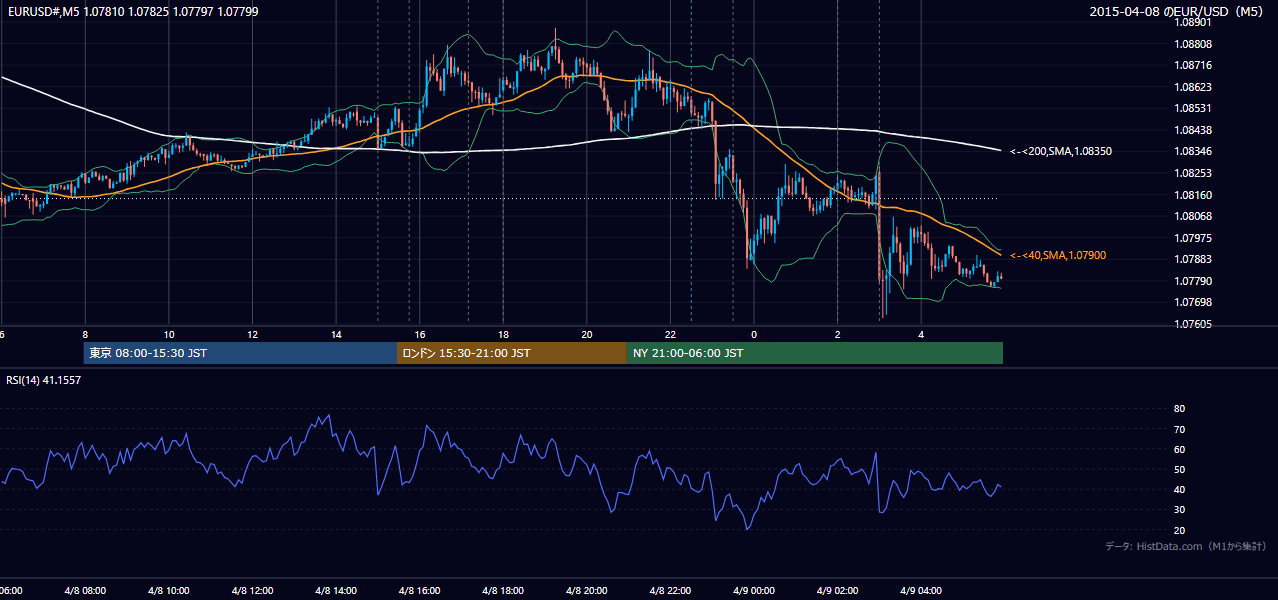Click the 4/9 00:00 time axis label
Image resolution: width=1278 pixels, height=600 pixels.
pos(755,590)
